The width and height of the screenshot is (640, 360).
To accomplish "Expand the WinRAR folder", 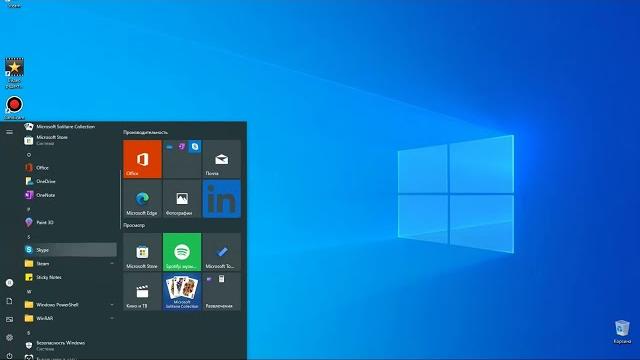I will (x=70, y=318).
